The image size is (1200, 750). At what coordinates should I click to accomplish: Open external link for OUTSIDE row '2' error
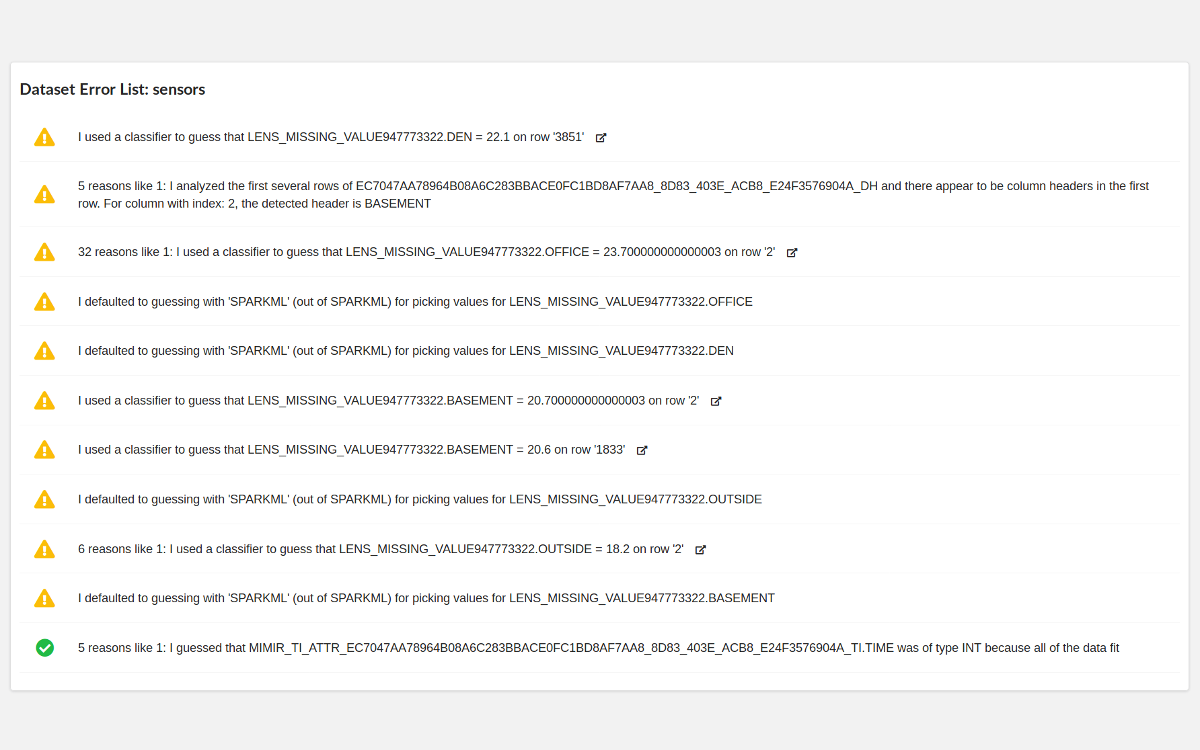tap(701, 550)
